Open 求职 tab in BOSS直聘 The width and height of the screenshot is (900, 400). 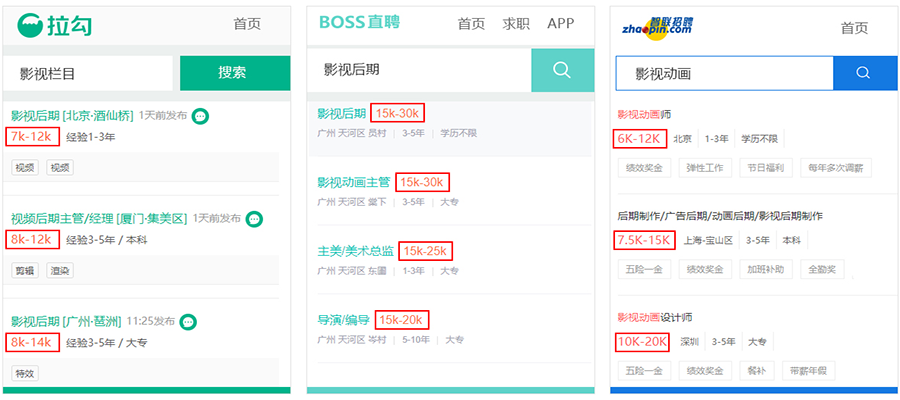point(516,24)
